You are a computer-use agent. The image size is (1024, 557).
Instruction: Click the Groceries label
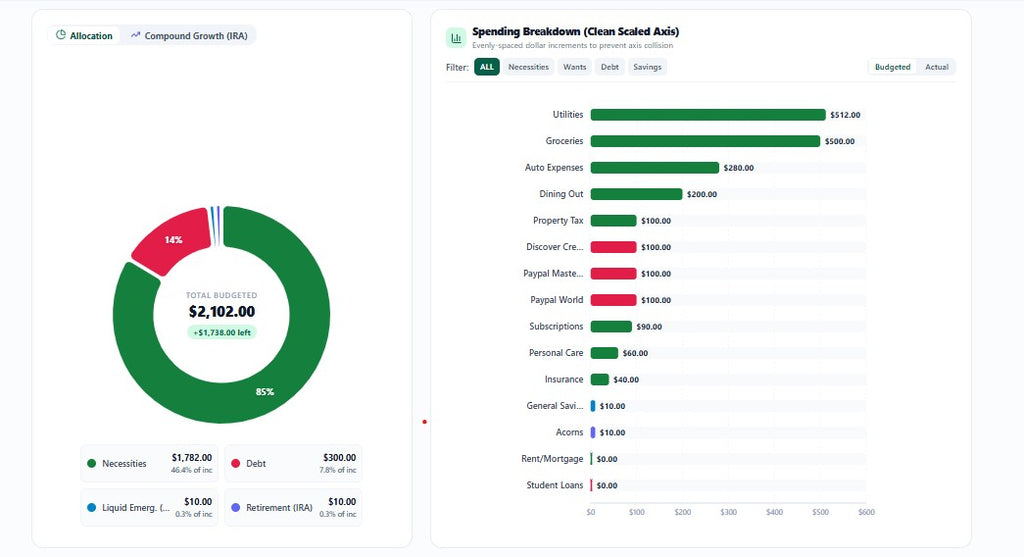pos(564,140)
